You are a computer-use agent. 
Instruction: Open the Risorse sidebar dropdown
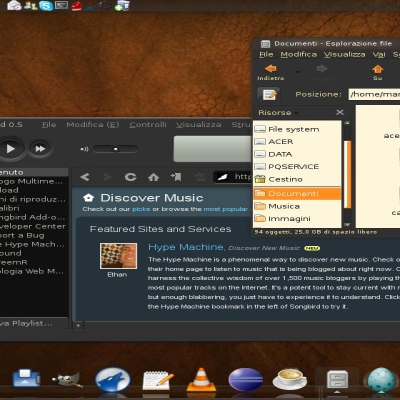278,113
